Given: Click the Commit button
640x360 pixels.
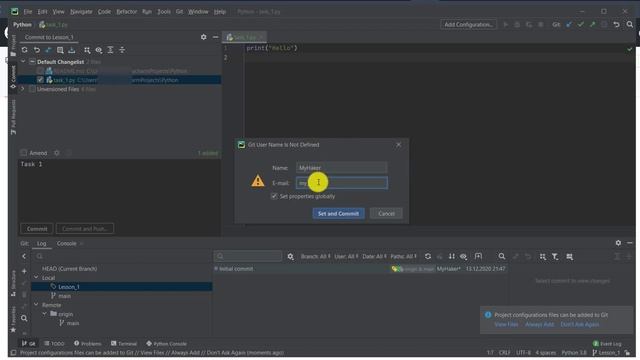Looking at the screenshot, I should [x=37, y=229].
